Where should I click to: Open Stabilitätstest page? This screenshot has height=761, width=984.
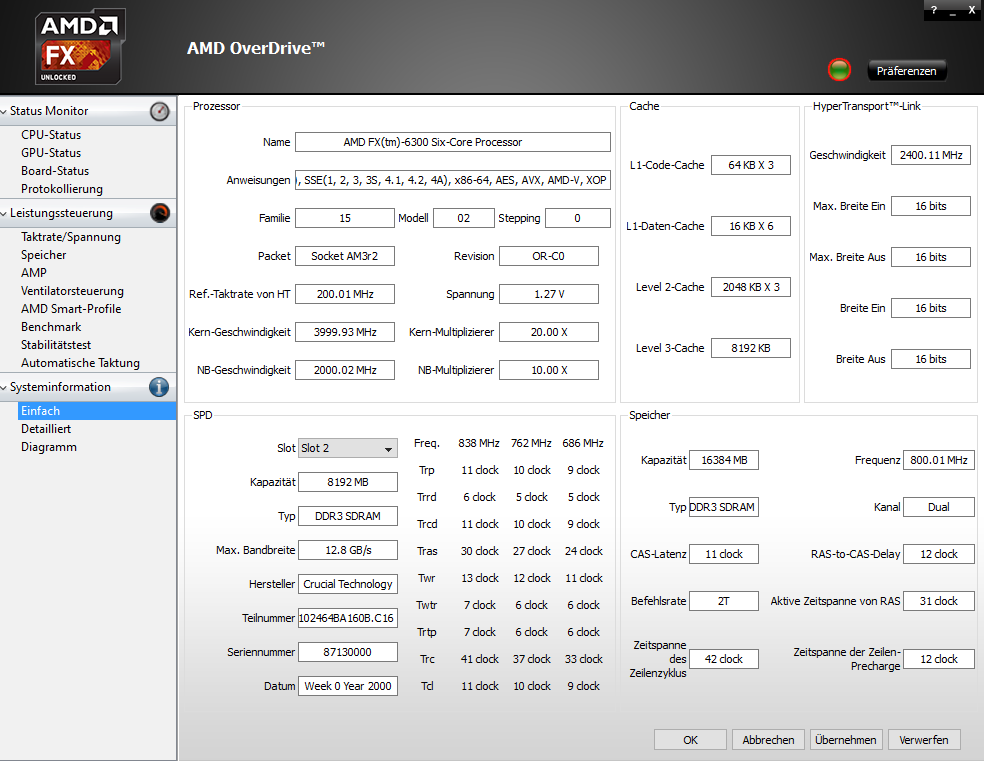tap(56, 345)
